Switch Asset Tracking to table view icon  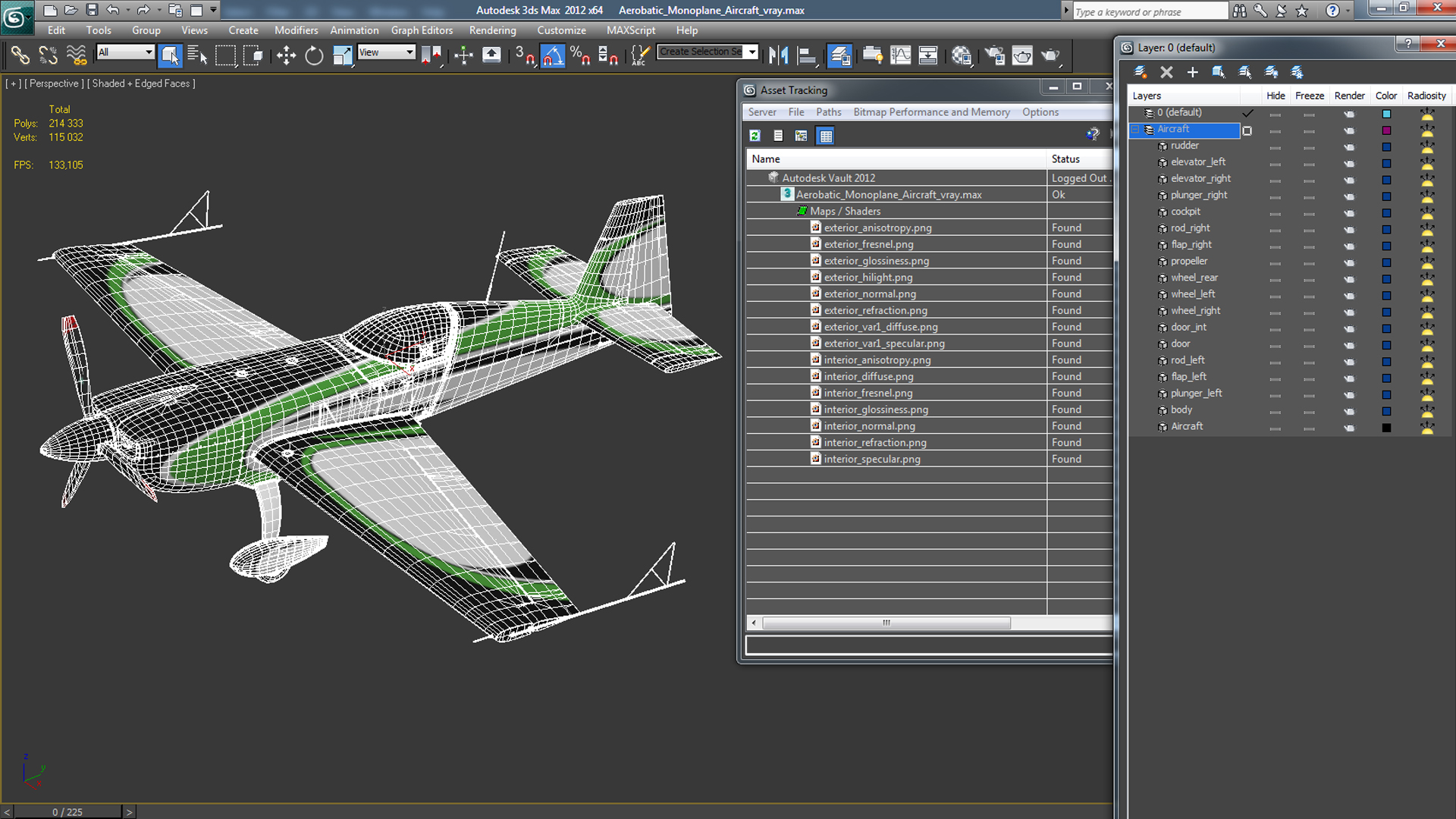[x=826, y=136]
